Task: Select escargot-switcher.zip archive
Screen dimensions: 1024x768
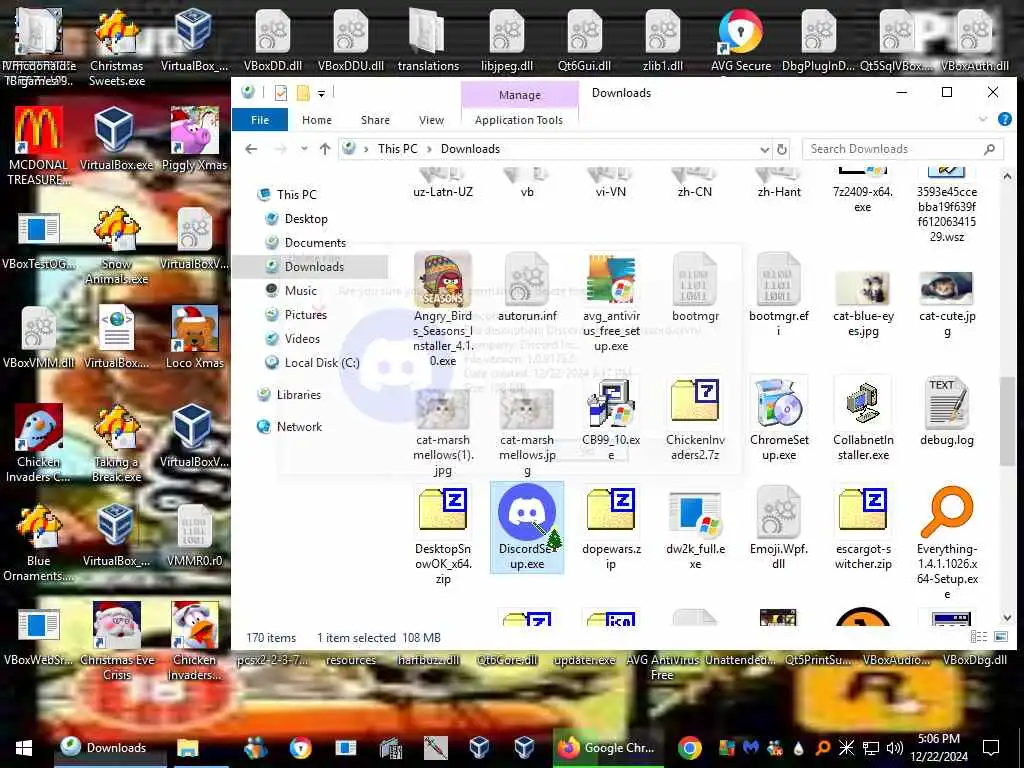Action: [863, 528]
